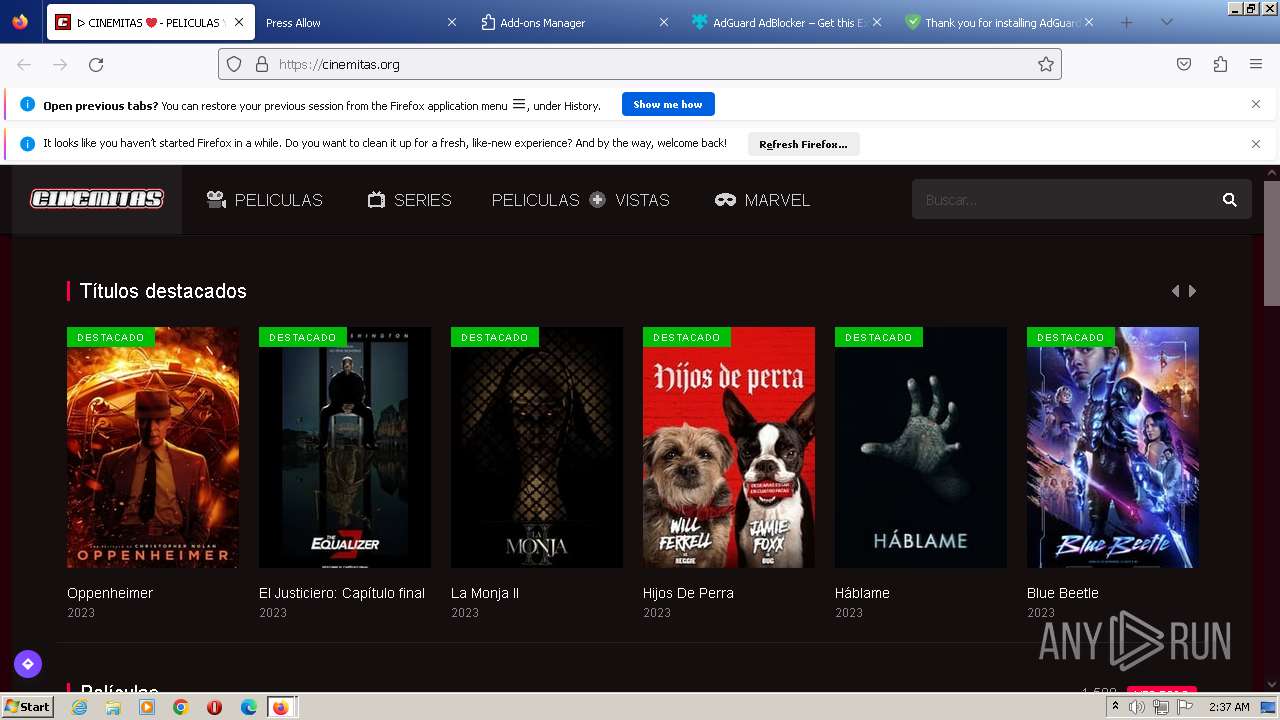View site security via the padlock icon
This screenshot has height=720, width=1280.
(262, 64)
